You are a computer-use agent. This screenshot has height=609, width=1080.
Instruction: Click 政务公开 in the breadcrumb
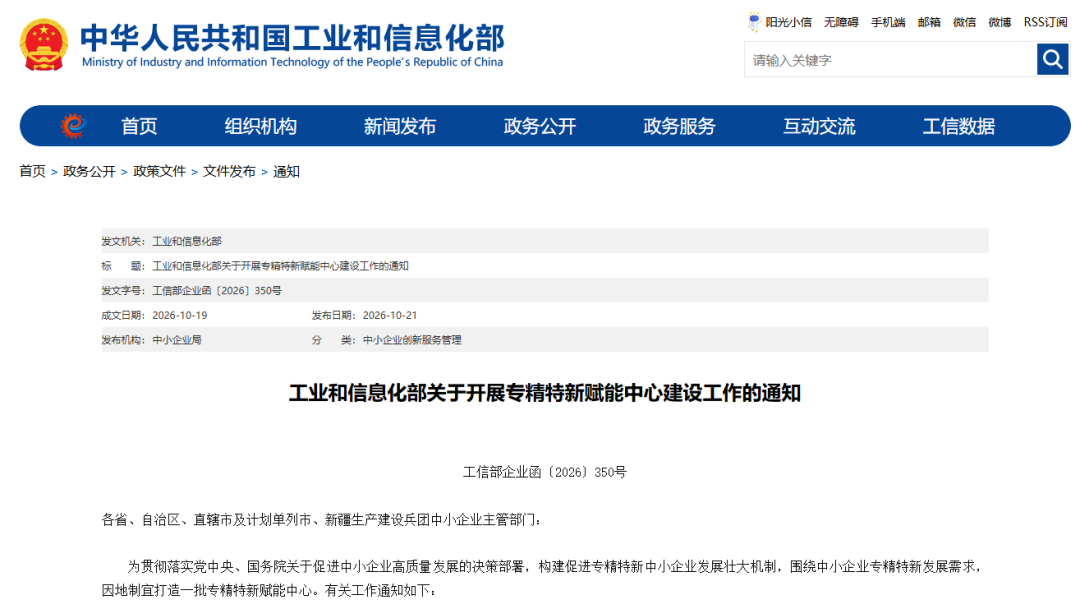pos(89,172)
